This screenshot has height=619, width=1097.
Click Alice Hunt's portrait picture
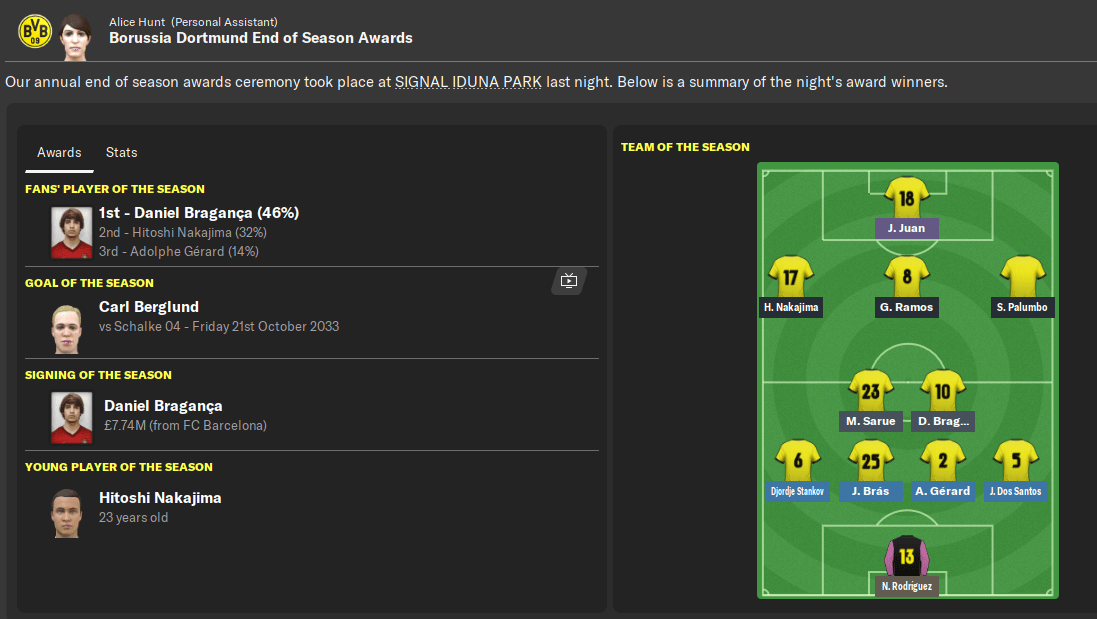pyautogui.click(x=73, y=31)
